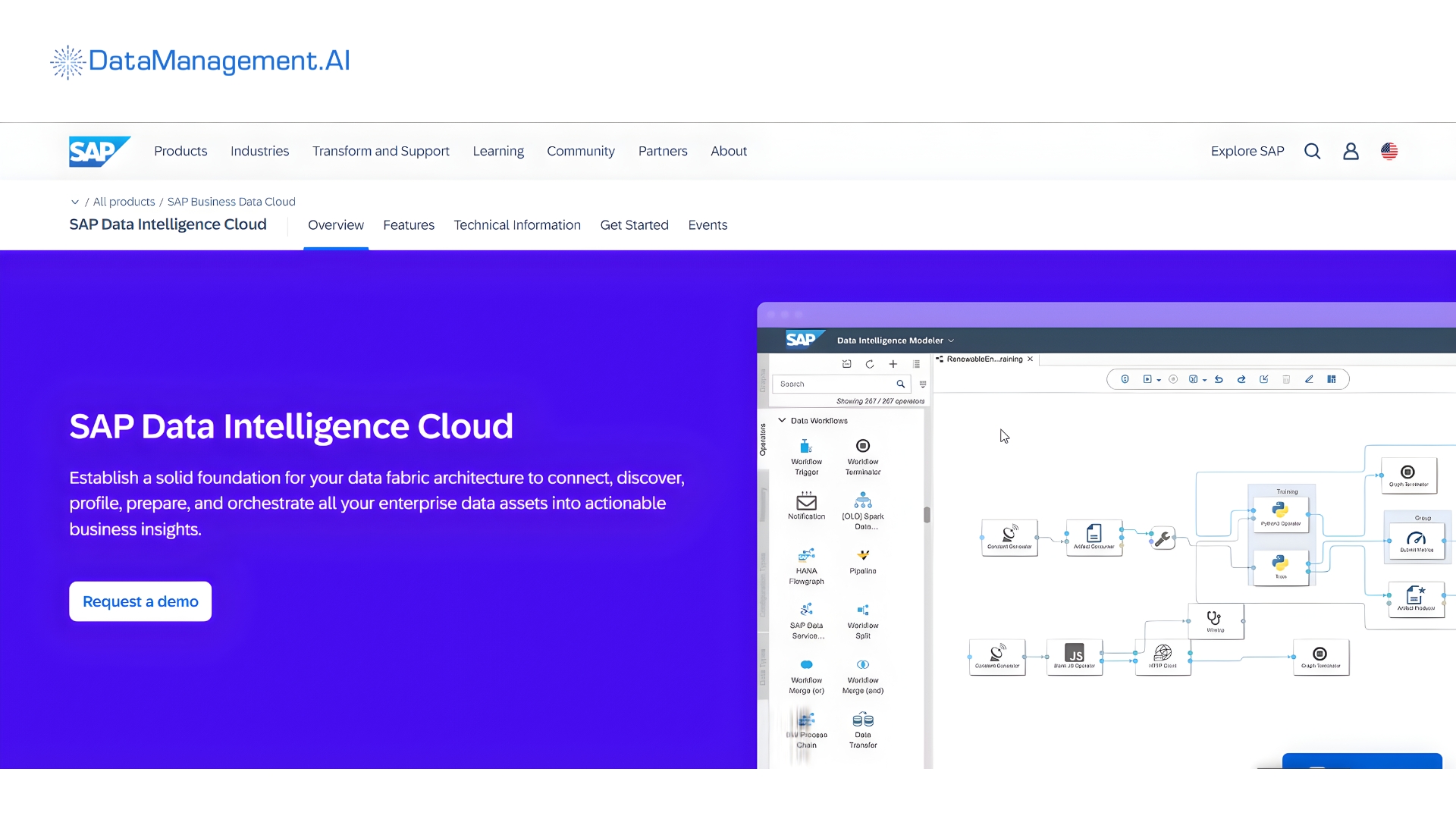The width and height of the screenshot is (1456, 819).
Task: Collapse the Data Workflows operator section
Action: pos(783,420)
